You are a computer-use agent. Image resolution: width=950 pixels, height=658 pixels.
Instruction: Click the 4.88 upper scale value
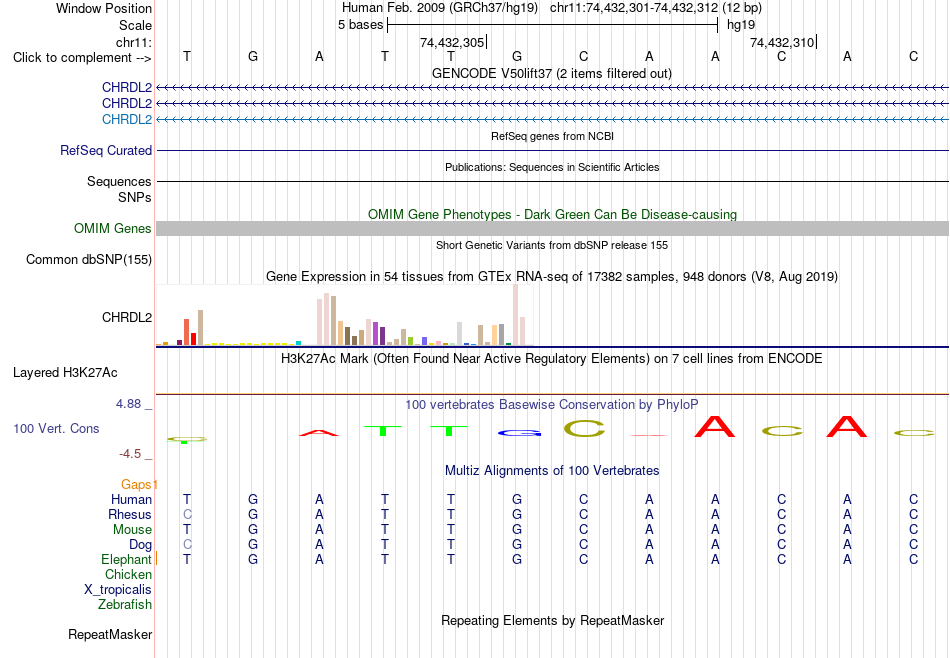[129, 404]
